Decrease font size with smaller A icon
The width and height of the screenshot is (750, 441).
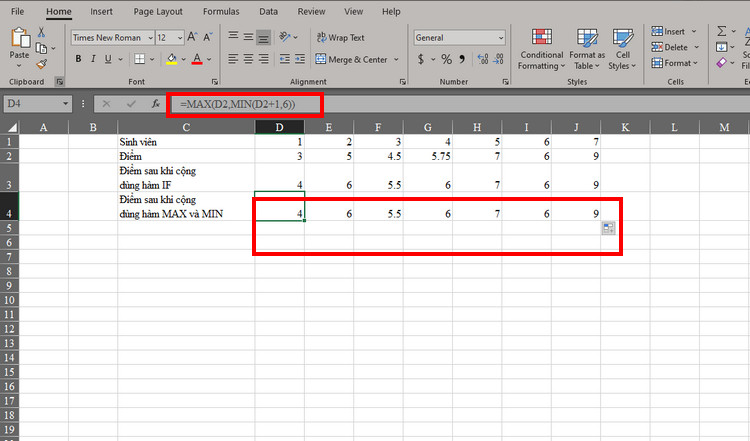pyautogui.click(x=208, y=37)
